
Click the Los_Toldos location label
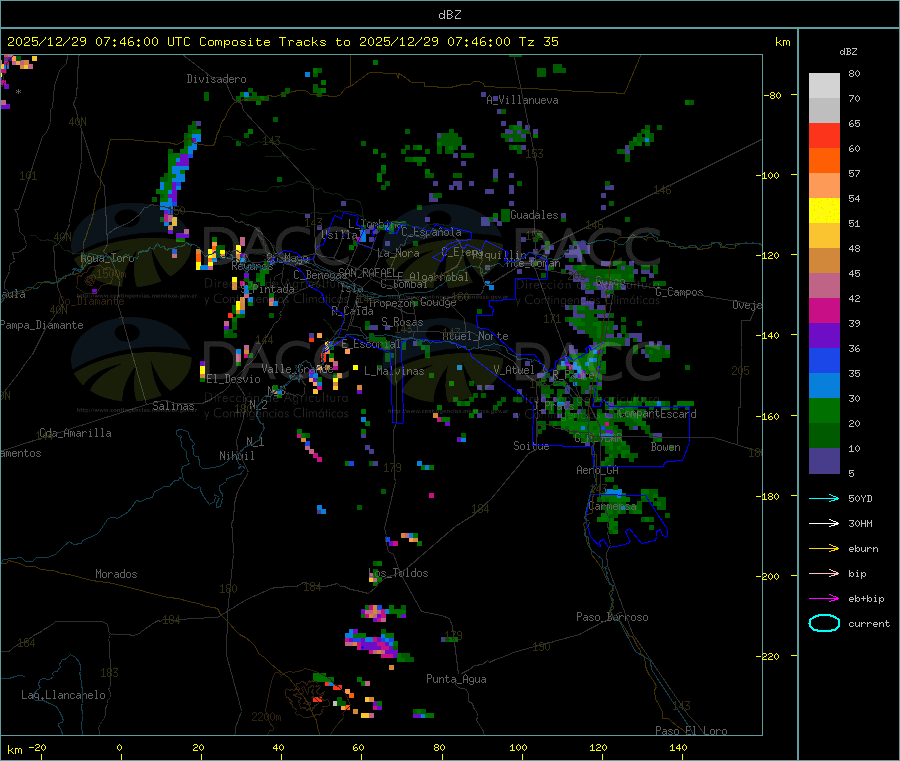click(x=398, y=573)
